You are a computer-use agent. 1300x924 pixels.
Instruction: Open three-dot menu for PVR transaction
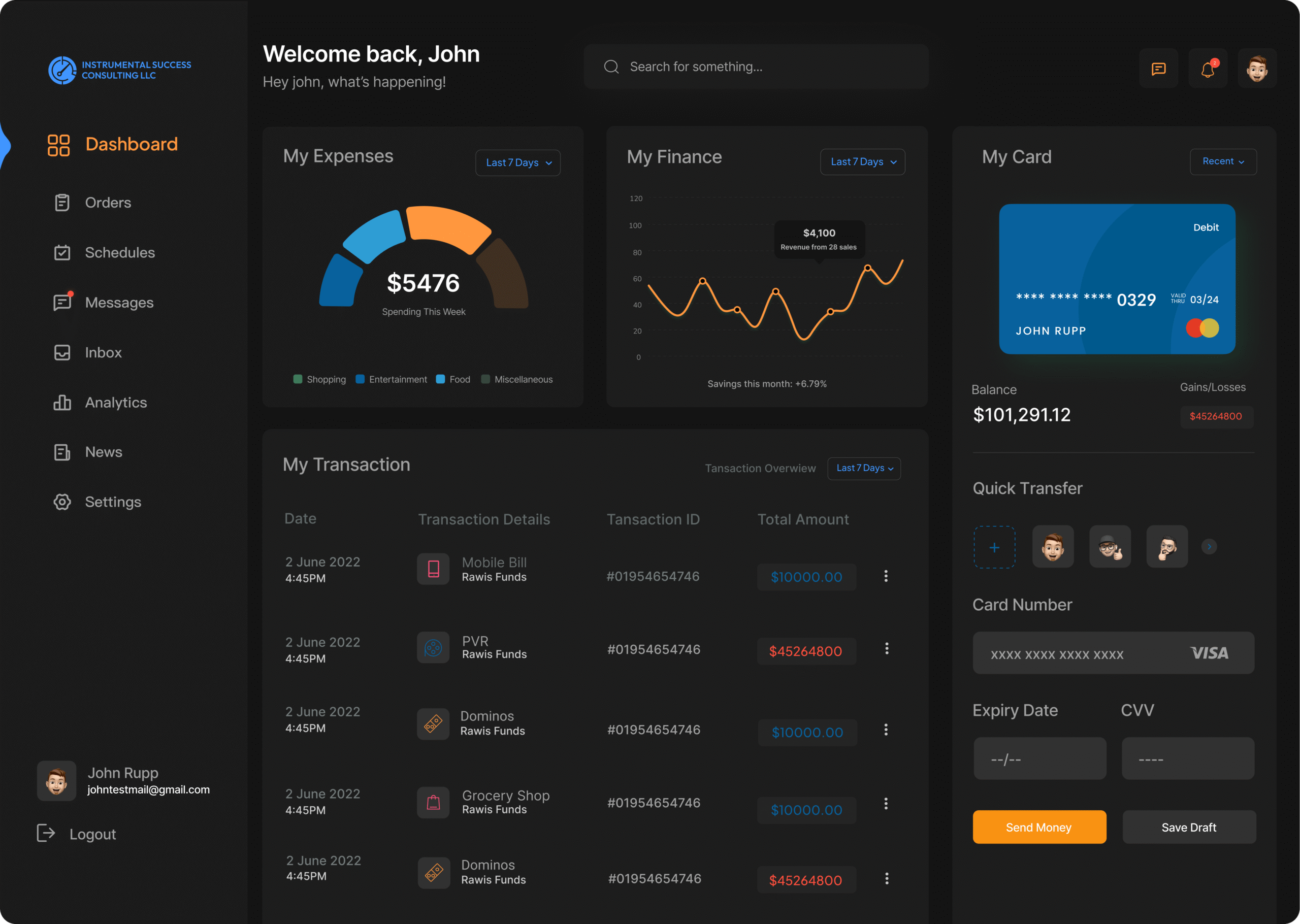[x=887, y=649]
